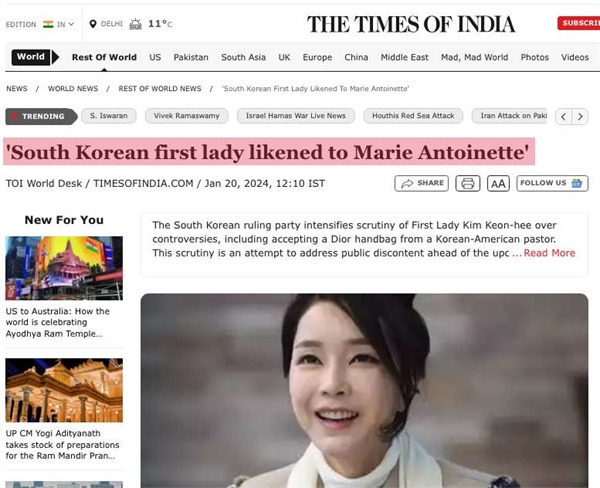Image resolution: width=600 pixels, height=488 pixels.
Task: Click the Share arrow button
Action: (x=421, y=183)
